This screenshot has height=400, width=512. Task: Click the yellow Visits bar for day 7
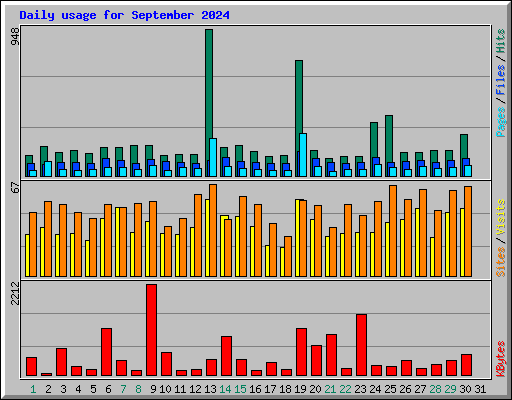click(x=117, y=242)
